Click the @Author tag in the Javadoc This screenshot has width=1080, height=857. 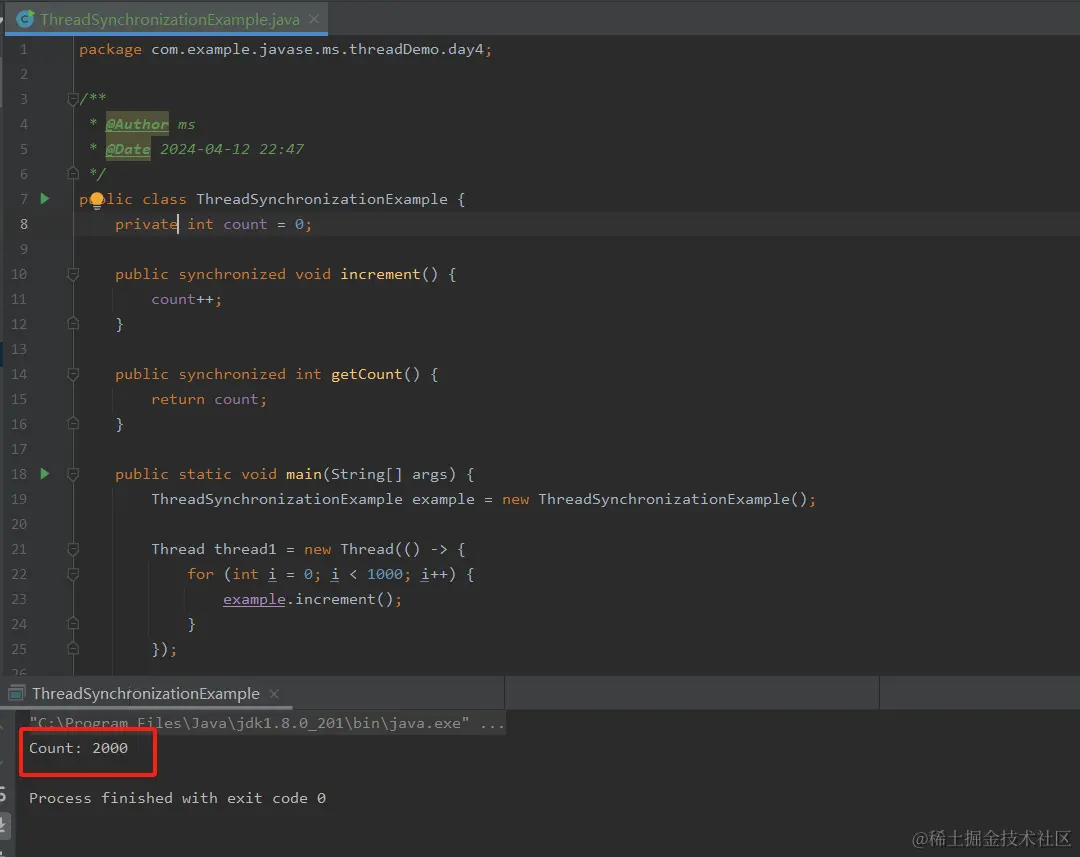137,125
